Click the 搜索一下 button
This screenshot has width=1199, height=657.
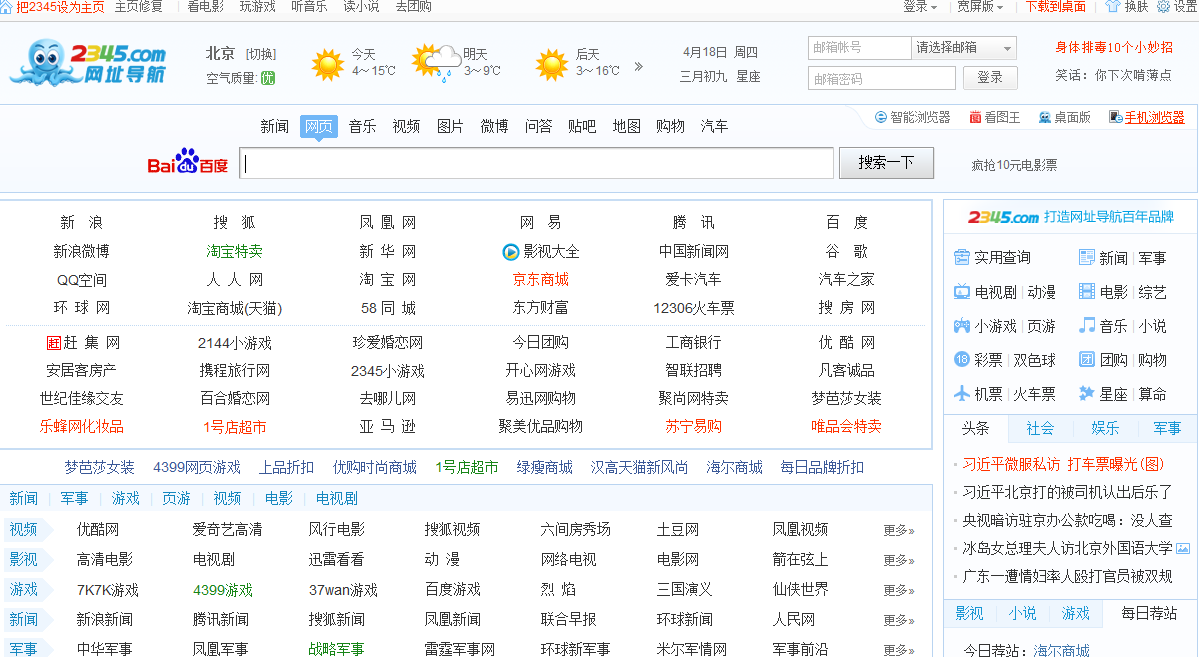pyautogui.click(x=886, y=163)
